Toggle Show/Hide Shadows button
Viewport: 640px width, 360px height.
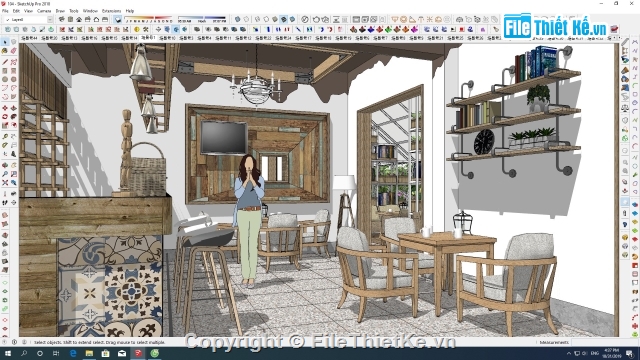118,19
